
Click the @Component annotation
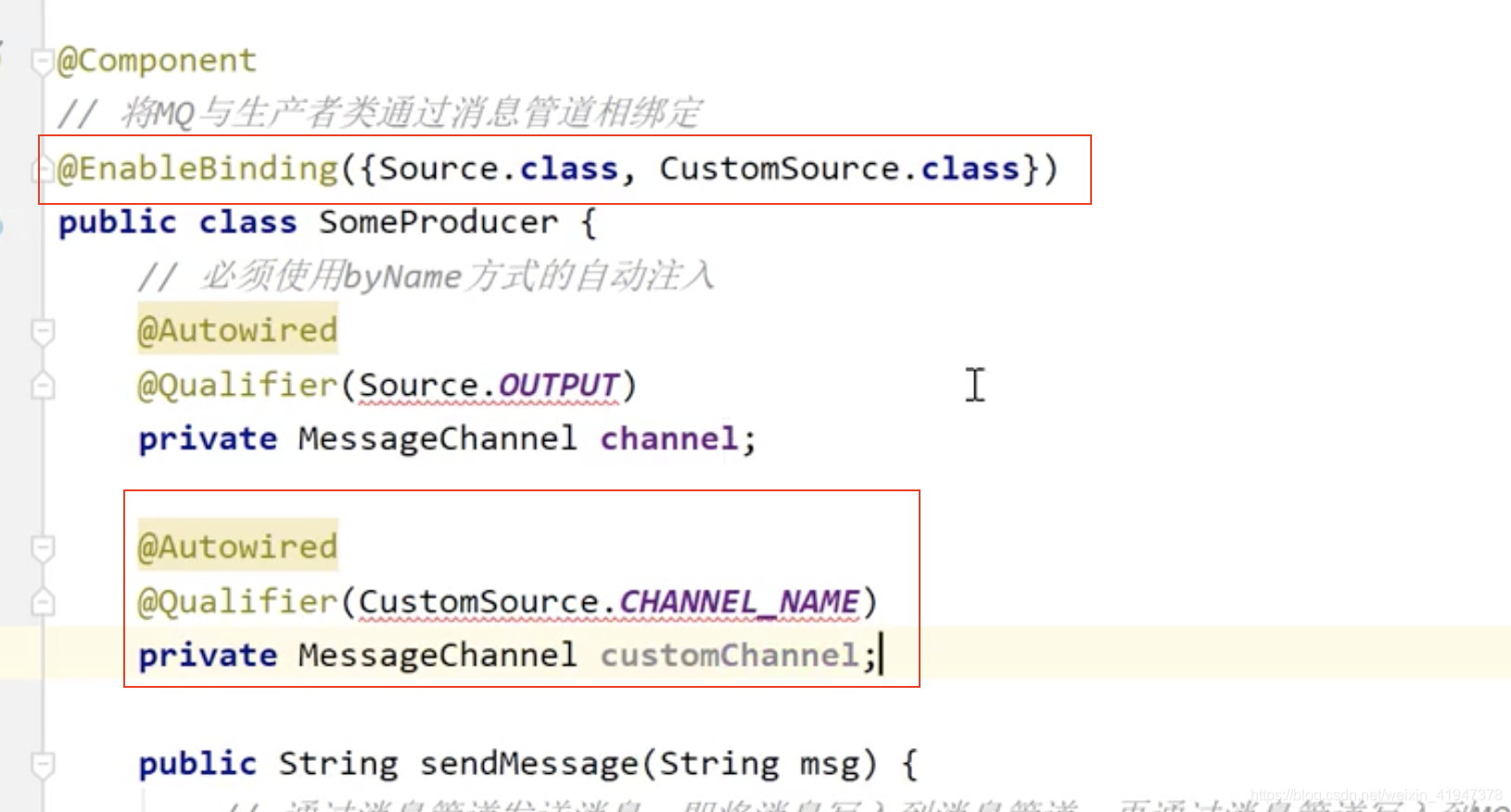157,61
